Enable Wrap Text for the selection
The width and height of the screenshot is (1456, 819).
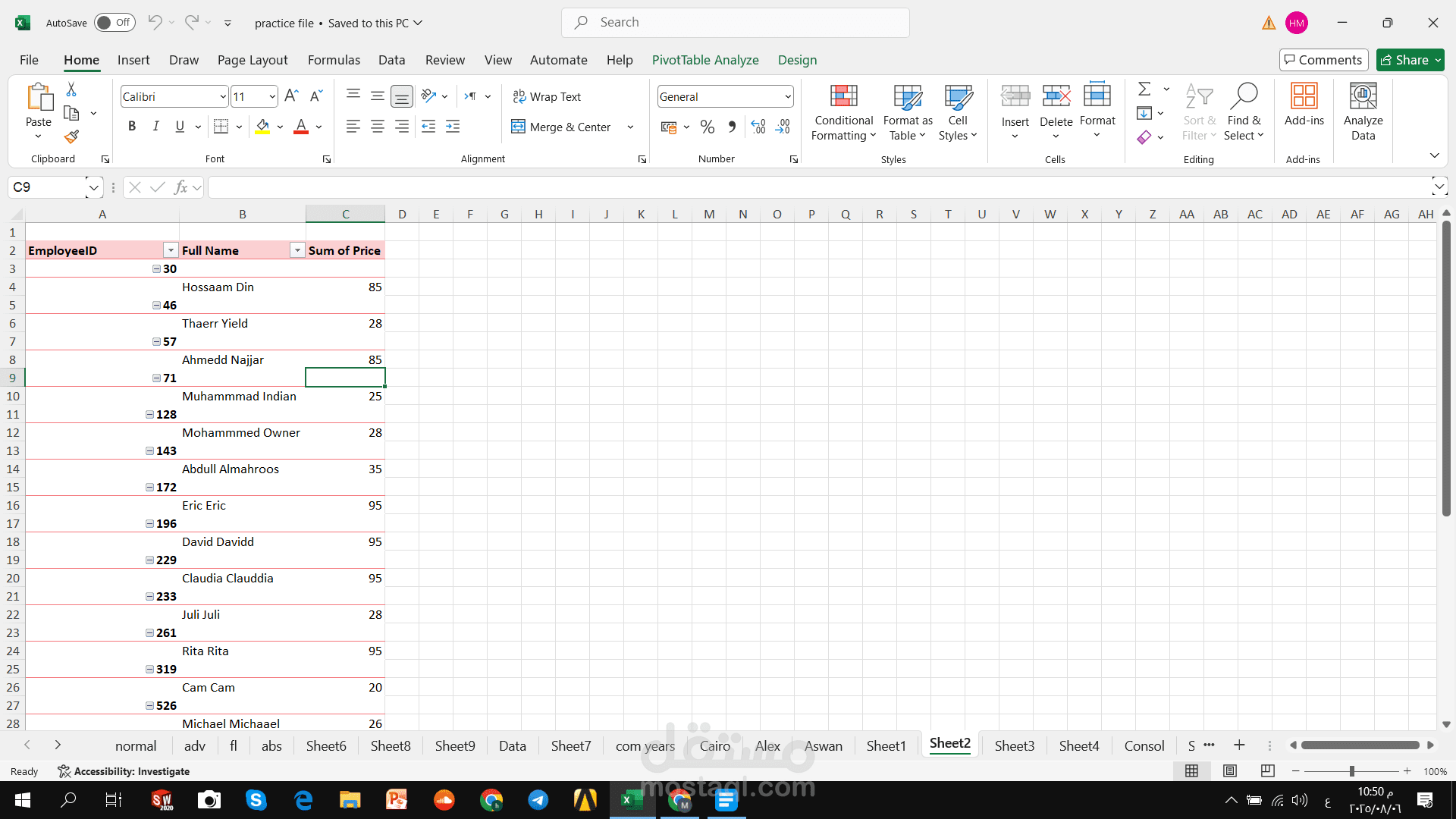click(548, 96)
